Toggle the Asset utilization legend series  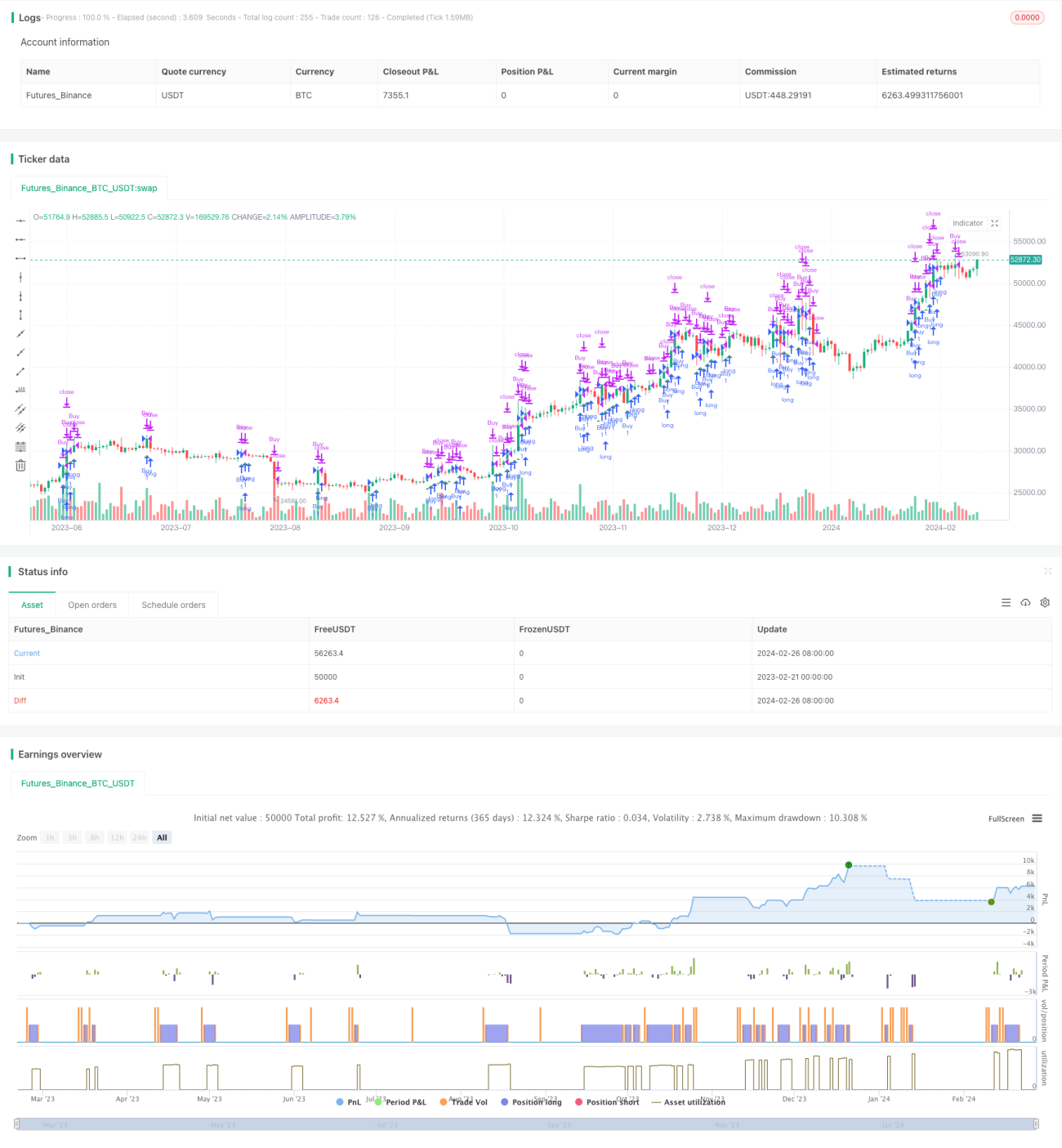point(688,1102)
